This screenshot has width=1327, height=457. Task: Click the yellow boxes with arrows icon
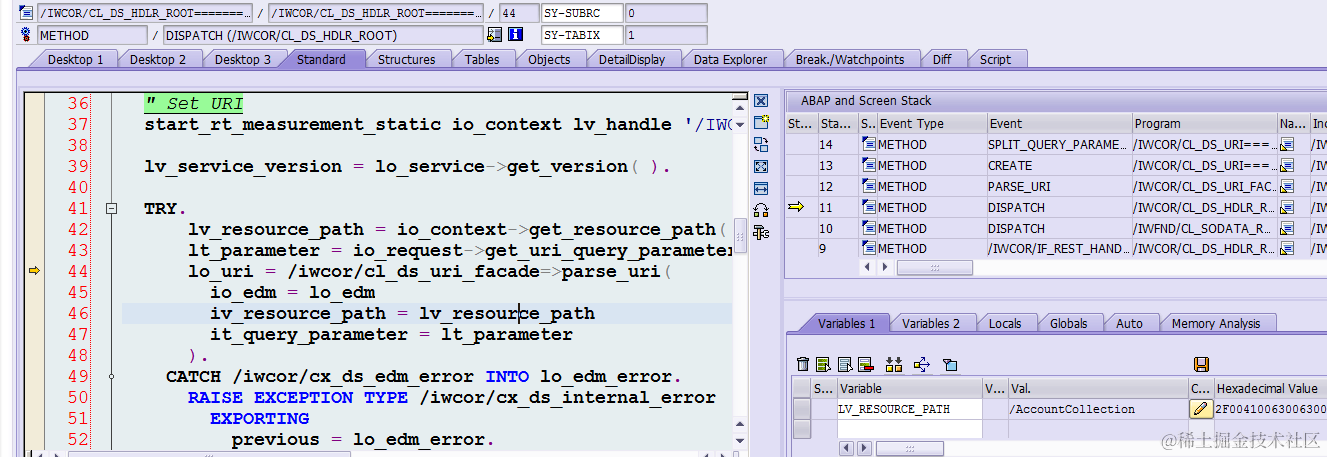[x=894, y=364]
